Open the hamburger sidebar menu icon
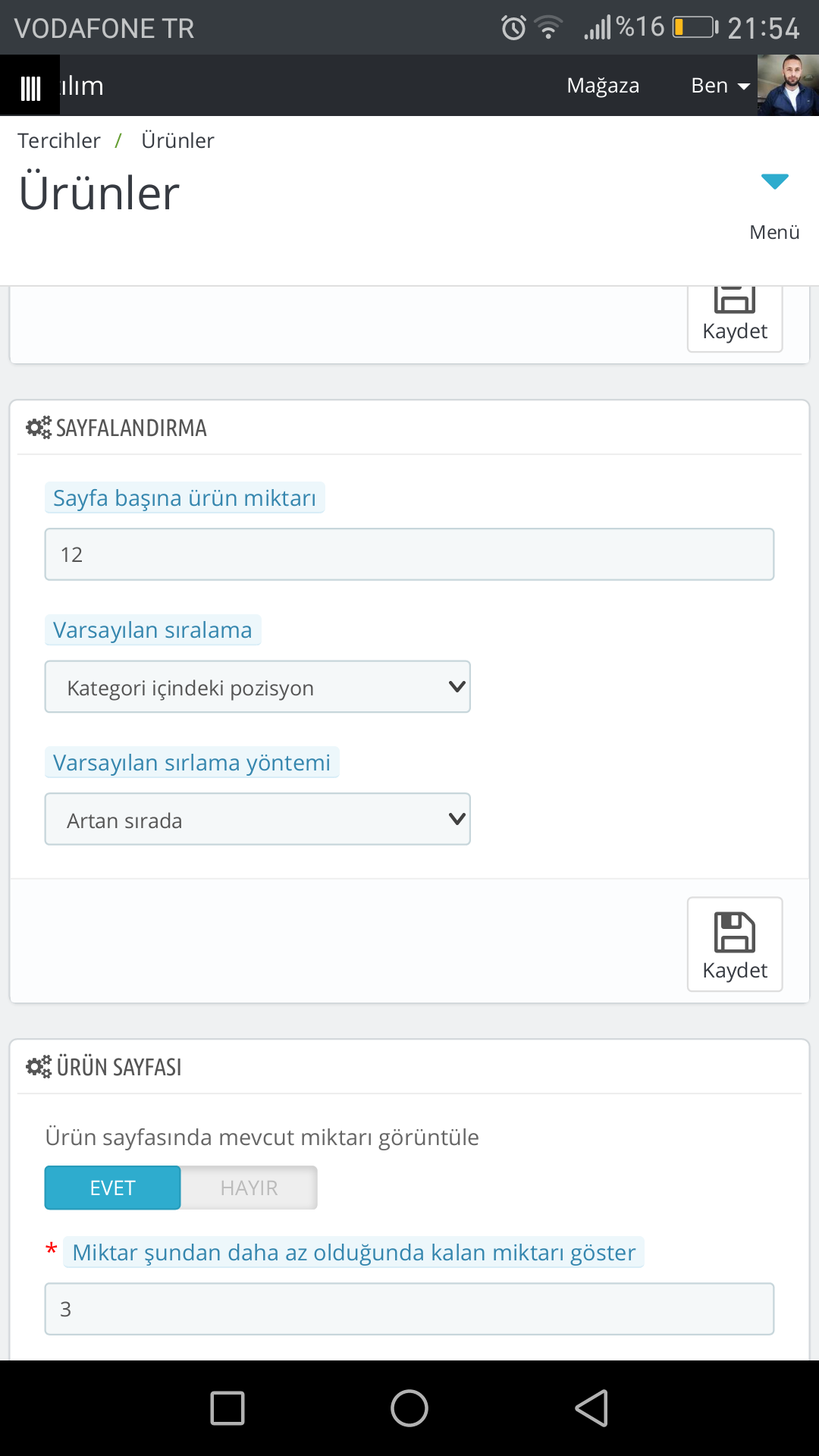 click(30, 88)
